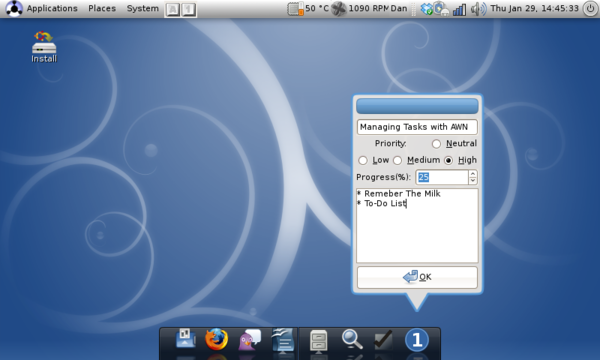Viewport: 600px width, 360px height.
Task: Open the network signal strength icon
Action: click(x=459, y=9)
